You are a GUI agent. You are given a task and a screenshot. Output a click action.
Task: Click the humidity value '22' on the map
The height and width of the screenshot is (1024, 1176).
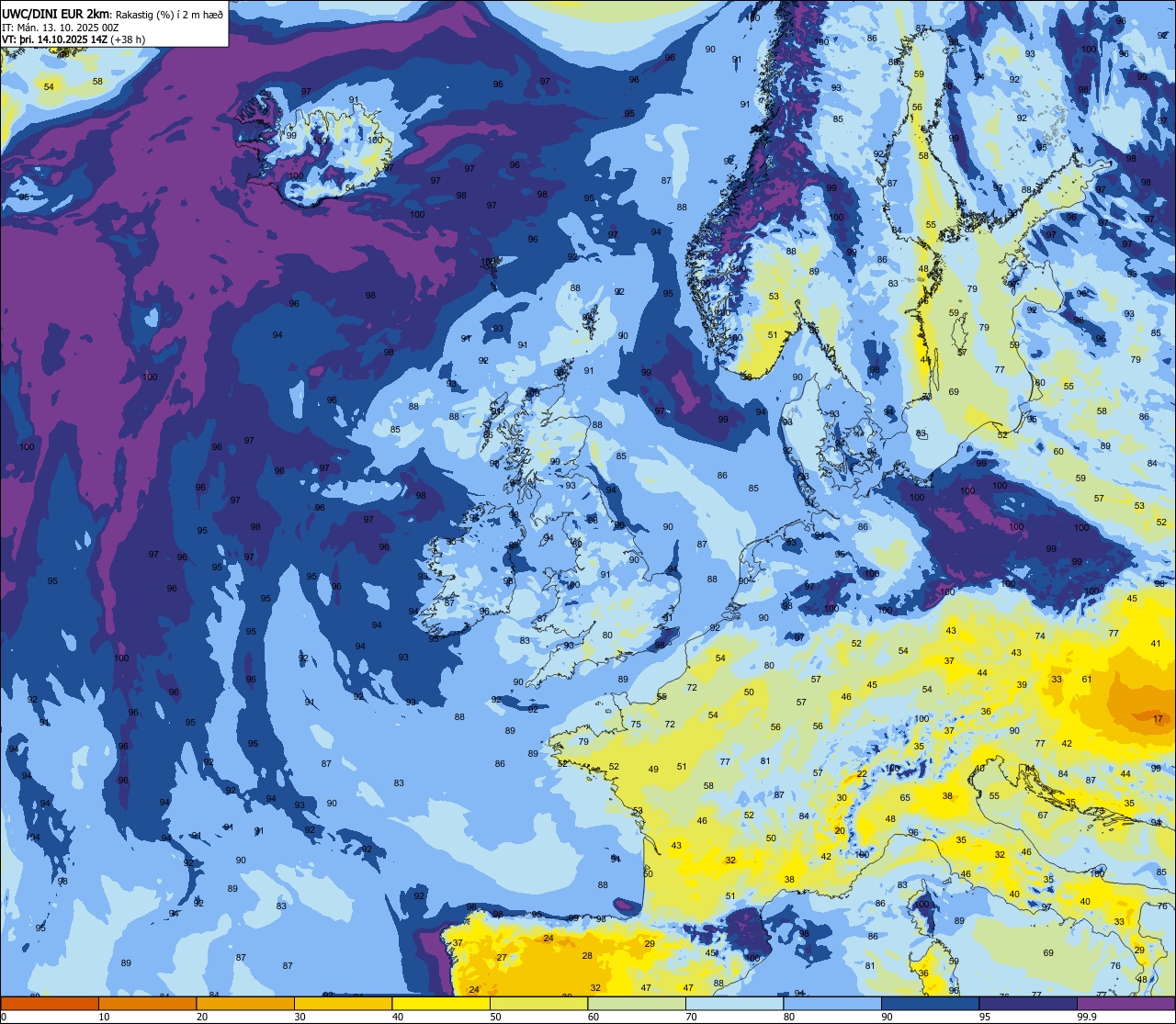(862, 774)
